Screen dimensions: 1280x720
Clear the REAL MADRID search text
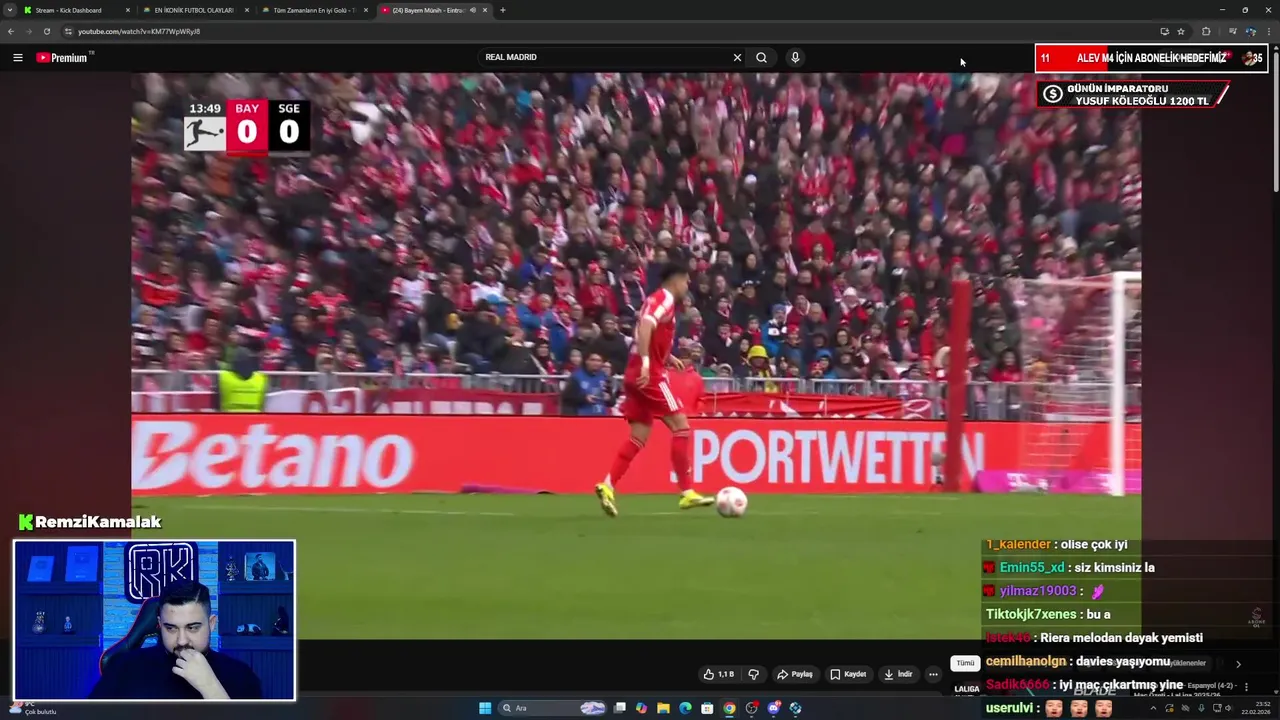(737, 57)
